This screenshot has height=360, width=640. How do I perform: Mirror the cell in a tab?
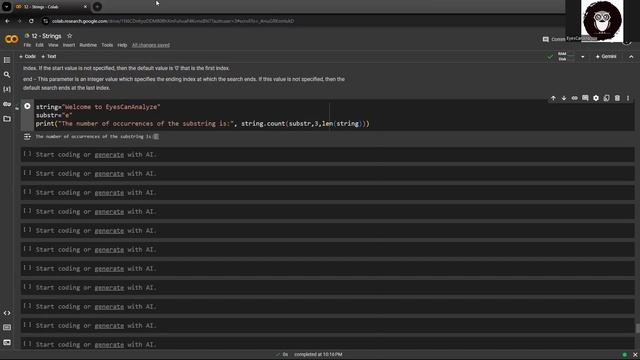click(607, 98)
